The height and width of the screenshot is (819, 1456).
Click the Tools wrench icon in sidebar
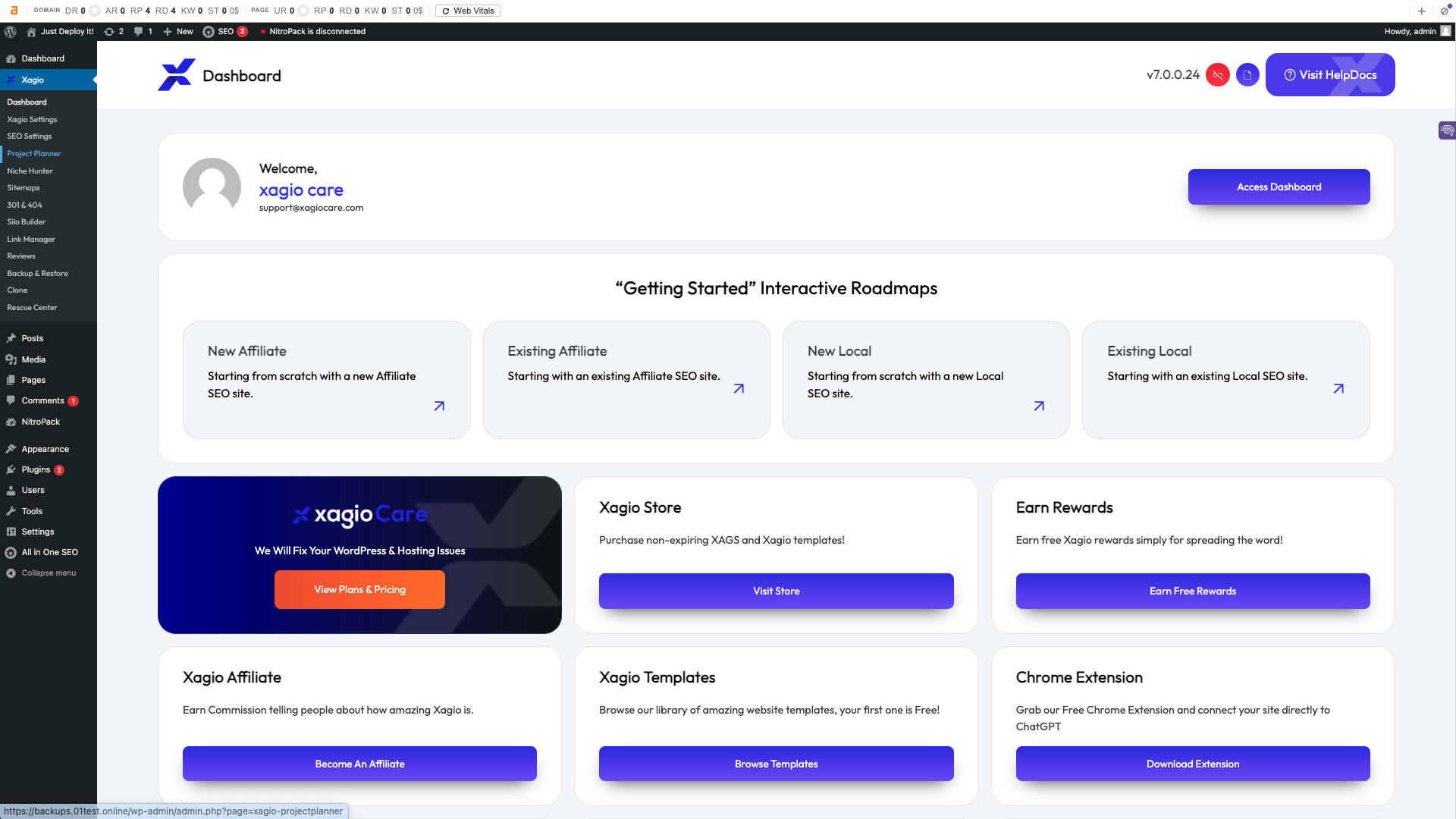coord(11,511)
